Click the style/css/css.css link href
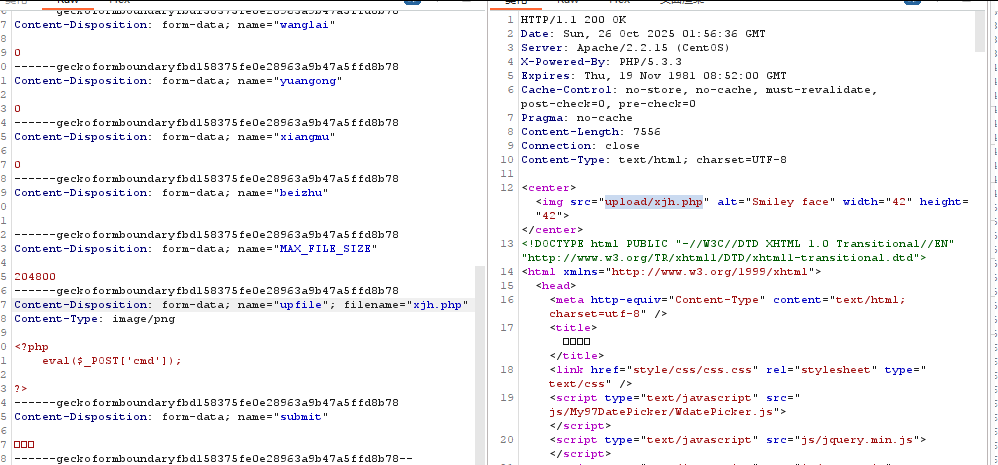Viewport: 998px width, 465px height. tap(692, 370)
